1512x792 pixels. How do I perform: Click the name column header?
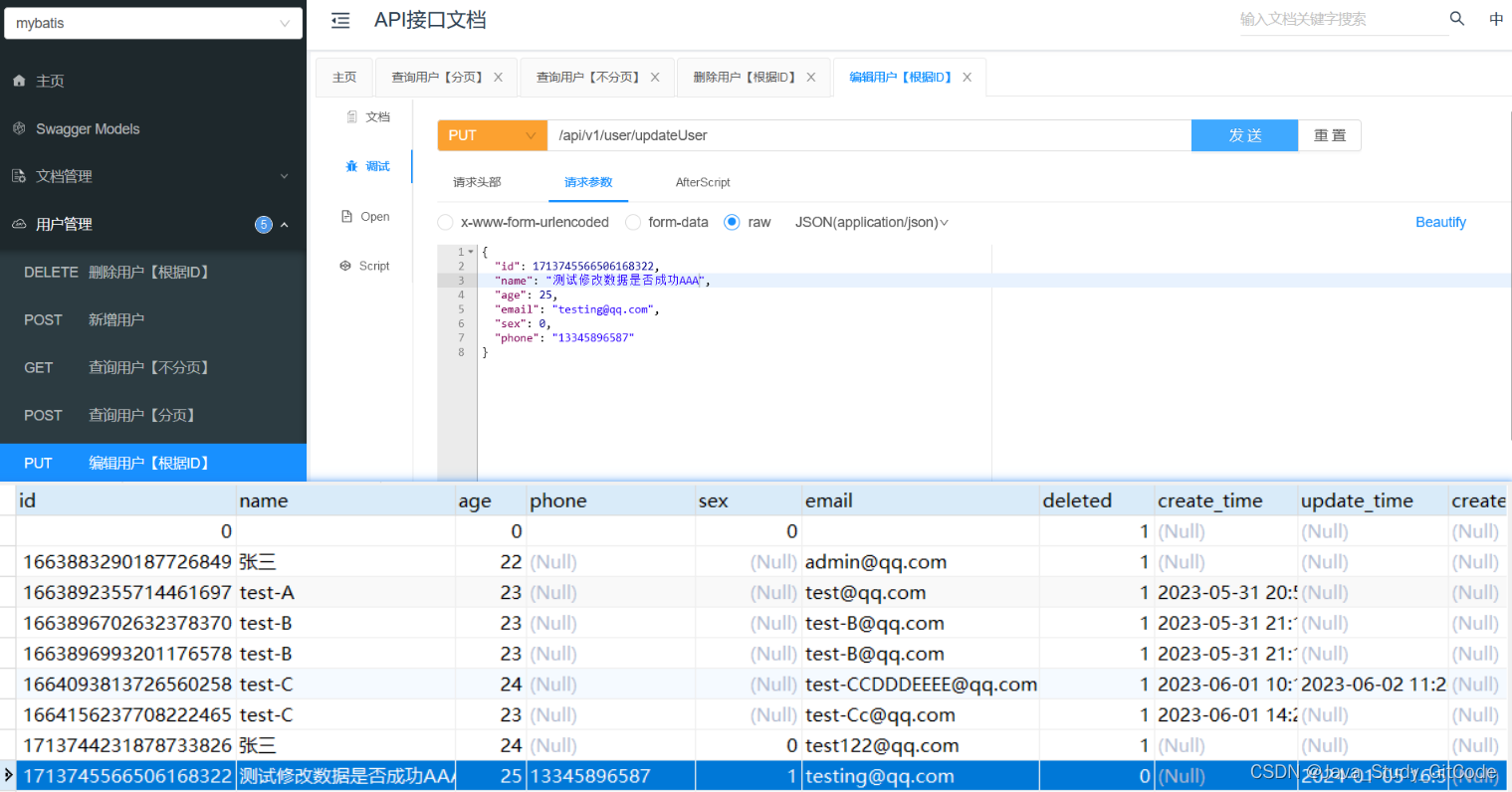click(345, 500)
